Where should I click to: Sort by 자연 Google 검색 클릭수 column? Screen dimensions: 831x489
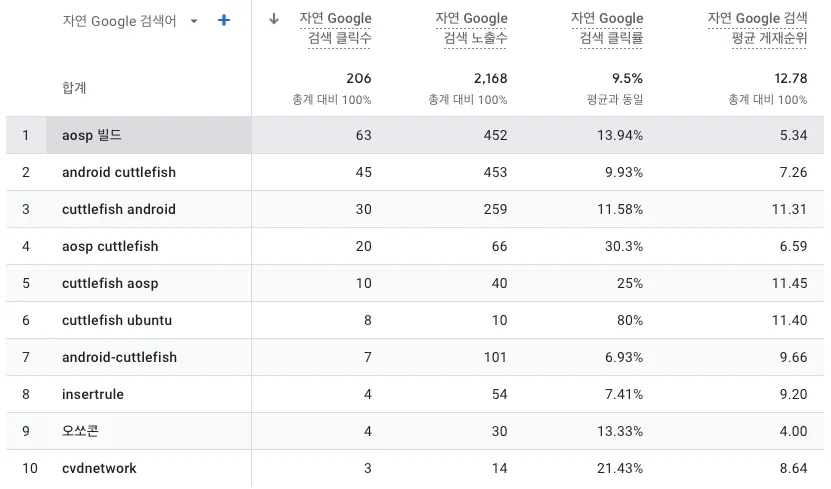pos(335,29)
